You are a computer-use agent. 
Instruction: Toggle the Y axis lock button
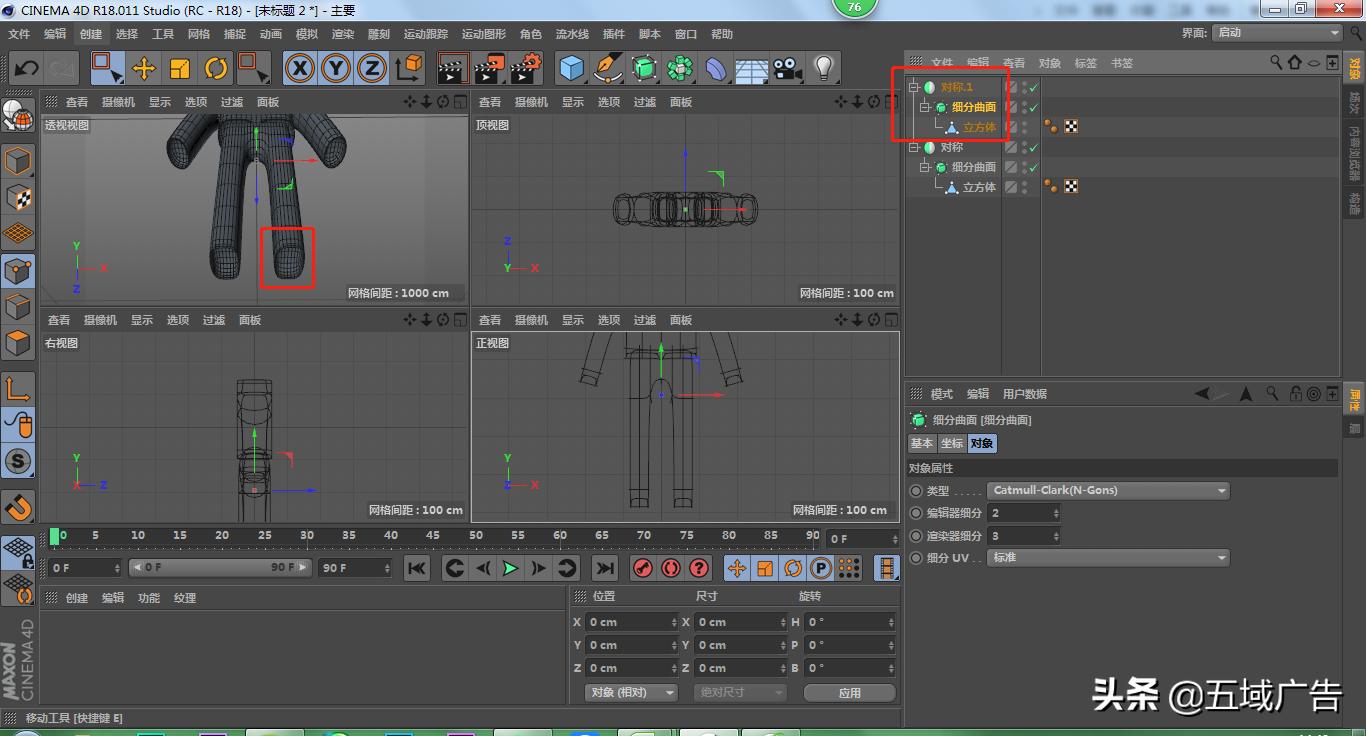(337, 68)
